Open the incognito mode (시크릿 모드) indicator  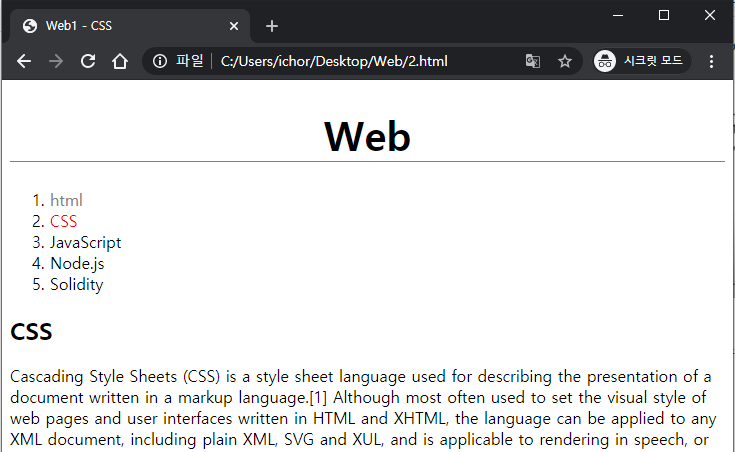[642, 61]
